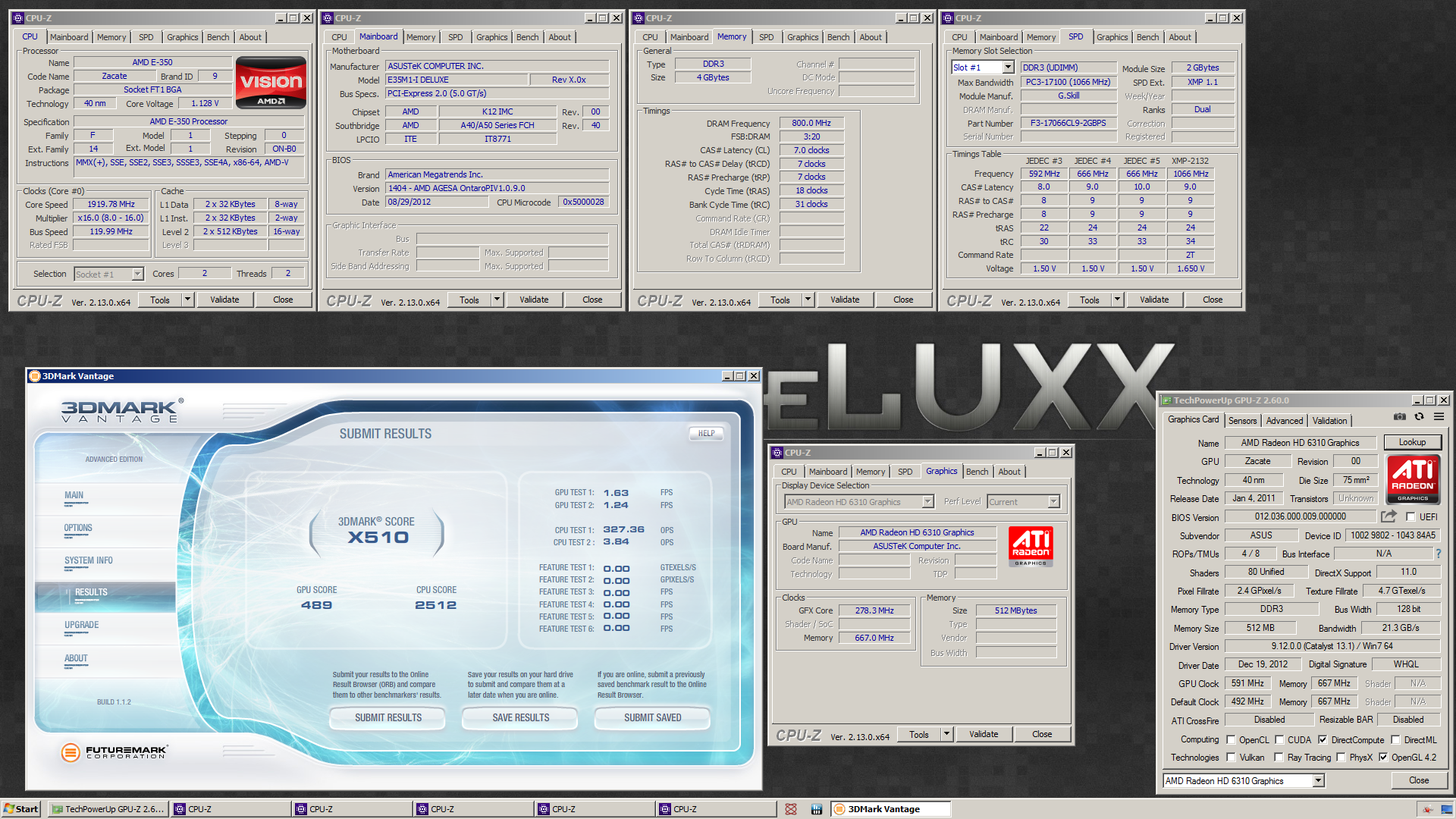Click the part number F3-17066CL9-2GBPS
The image size is (1456, 819).
click(x=1068, y=123)
